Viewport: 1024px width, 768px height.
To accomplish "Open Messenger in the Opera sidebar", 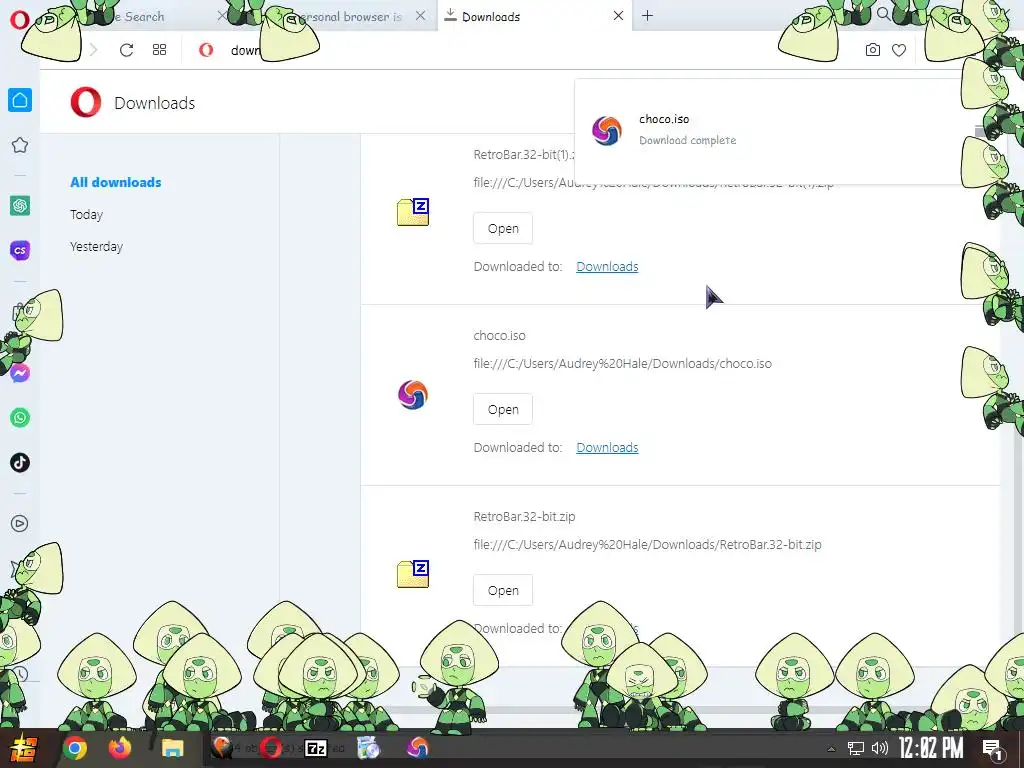I will tap(20, 373).
